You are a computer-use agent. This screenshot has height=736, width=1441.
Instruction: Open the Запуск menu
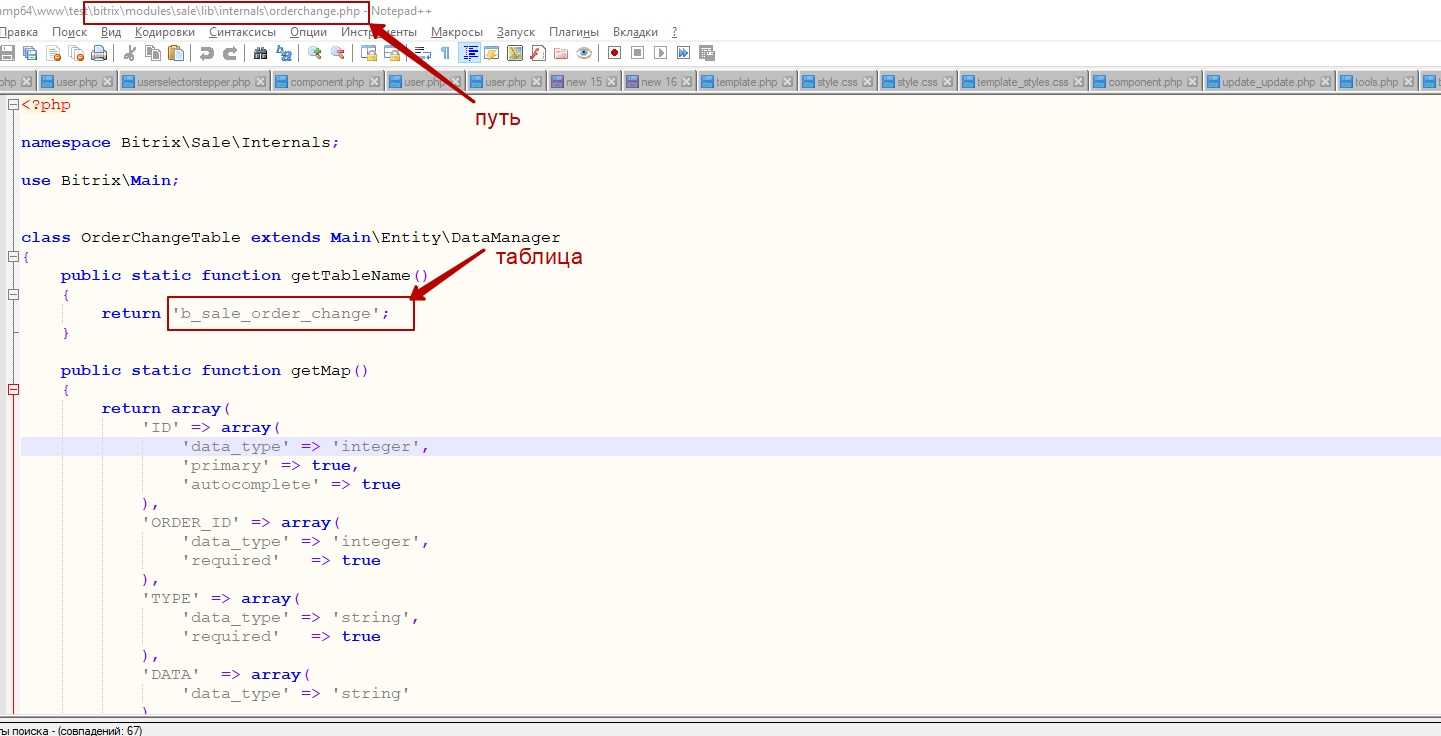pyautogui.click(x=516, y=32)
